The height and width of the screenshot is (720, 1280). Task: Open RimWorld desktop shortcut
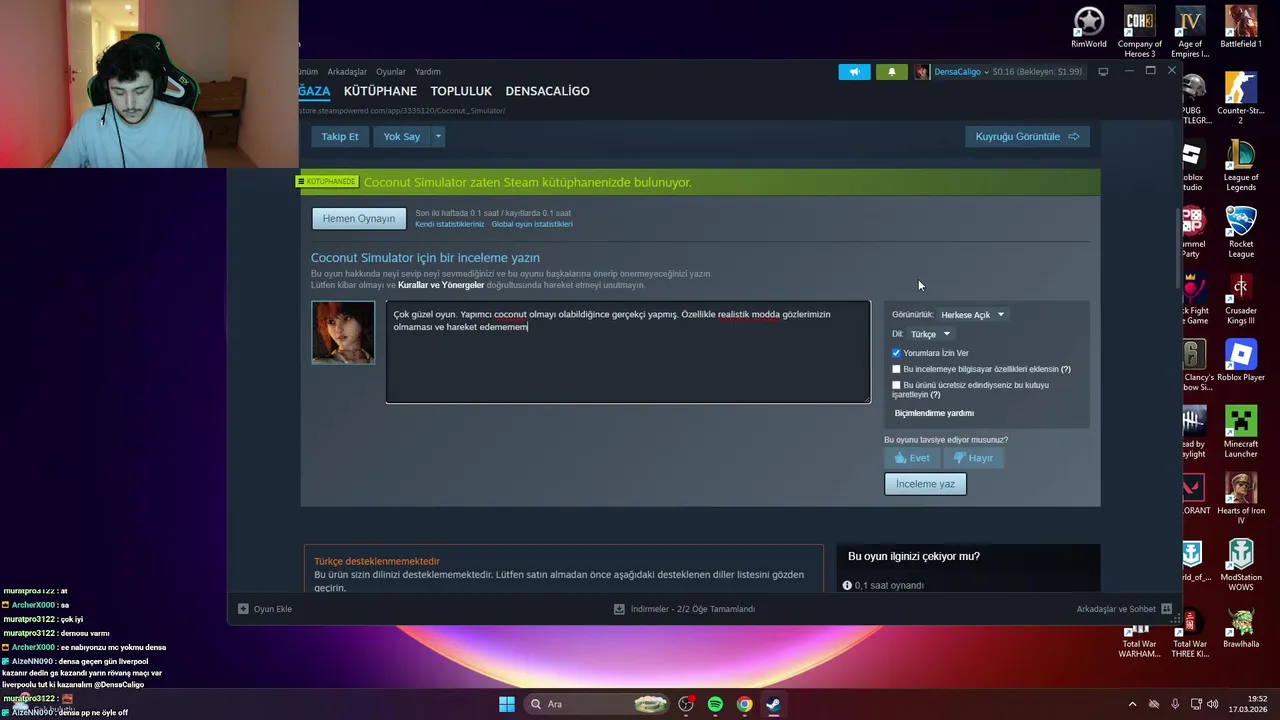pyautogui.click(x=1089, y=28)
